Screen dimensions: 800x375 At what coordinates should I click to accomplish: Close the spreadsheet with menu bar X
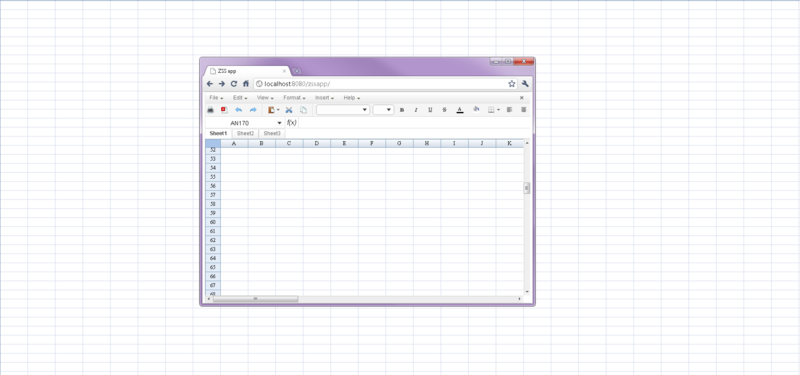(x=521, y=97)
